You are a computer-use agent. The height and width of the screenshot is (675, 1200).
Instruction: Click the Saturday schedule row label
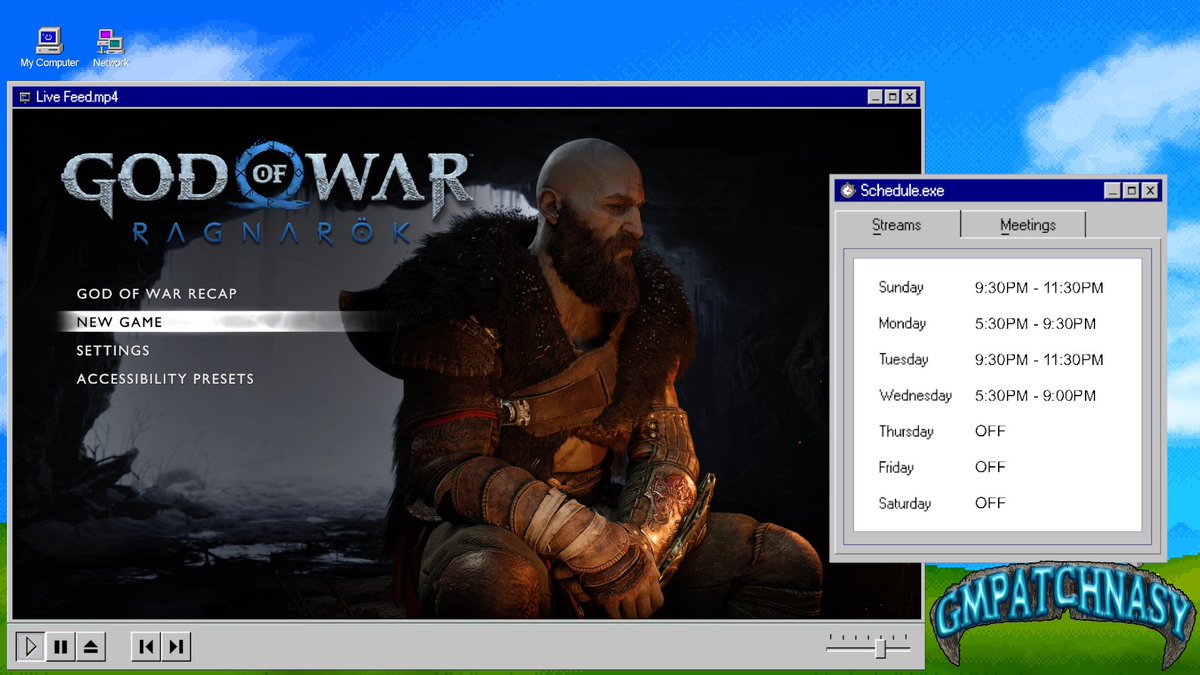point(905,504)
